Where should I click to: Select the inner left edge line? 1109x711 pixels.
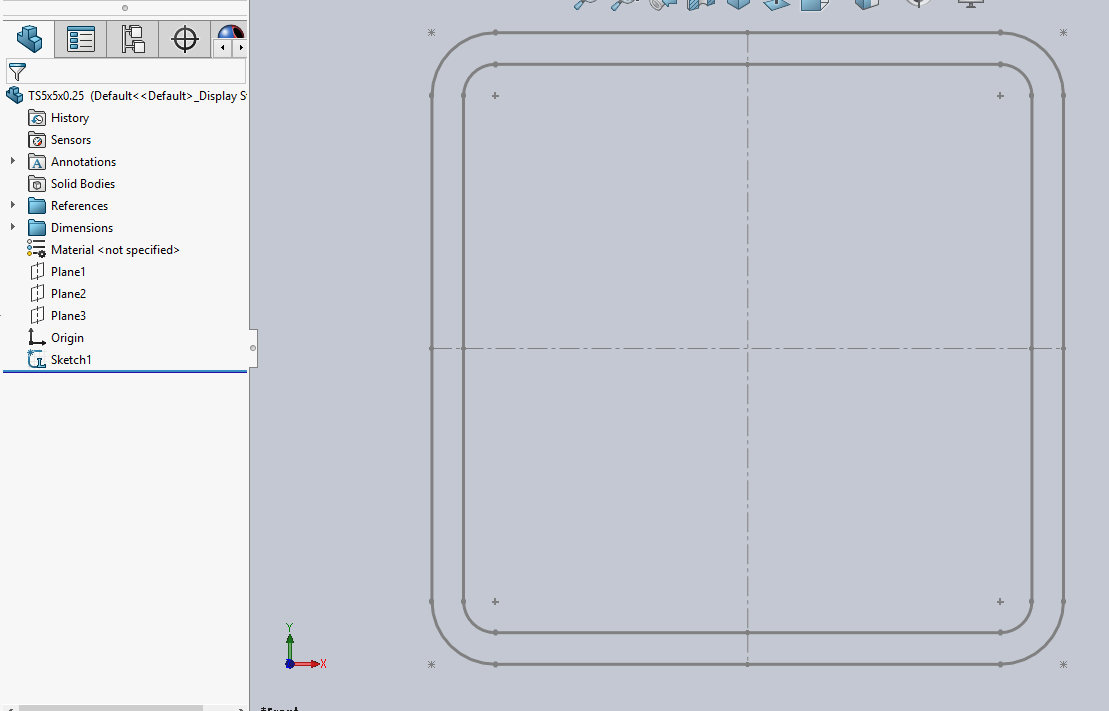463,348
